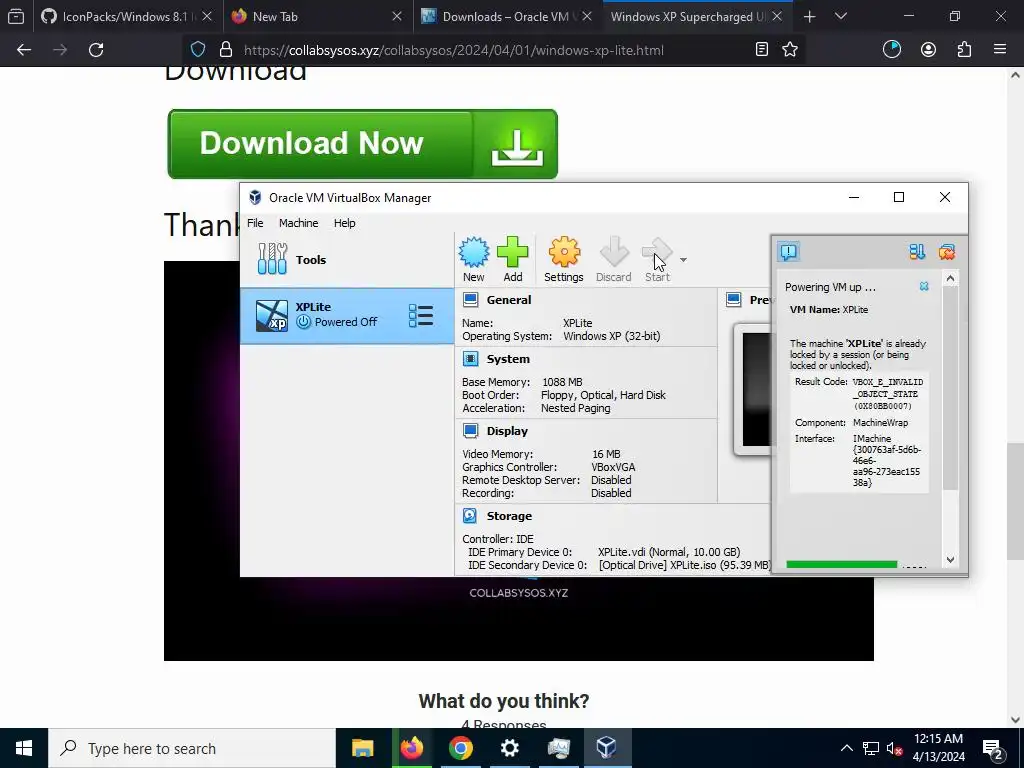This screenshot has width=1024, height=768.
Task: Bookmark this page star icon
Action: (790, 50)
